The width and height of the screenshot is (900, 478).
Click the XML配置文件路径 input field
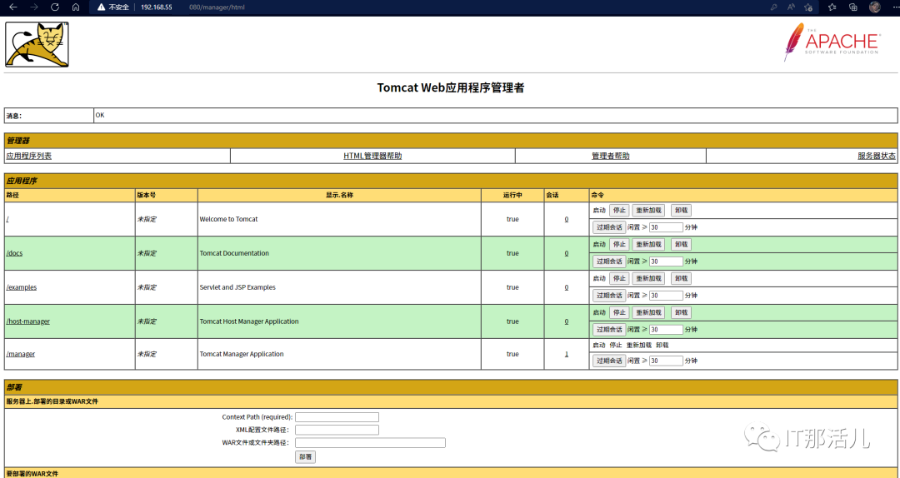click(337, 430)
